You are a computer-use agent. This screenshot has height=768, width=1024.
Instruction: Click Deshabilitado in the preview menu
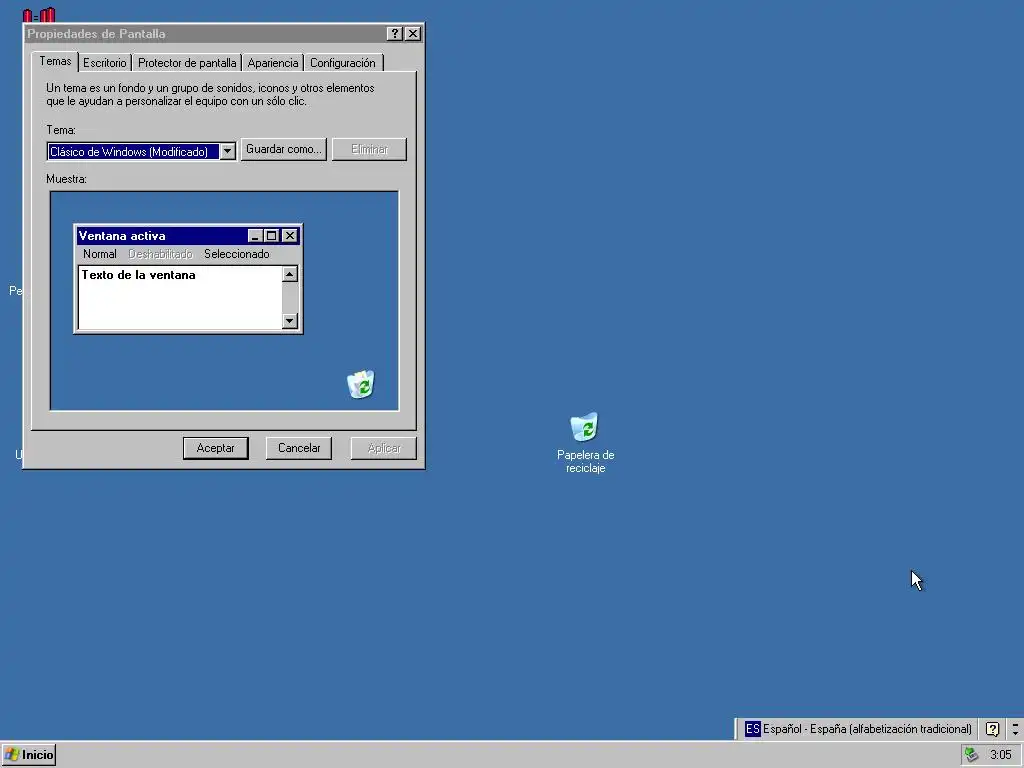[161, 254]
